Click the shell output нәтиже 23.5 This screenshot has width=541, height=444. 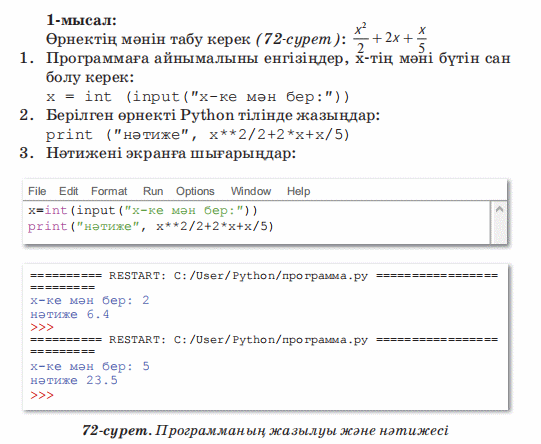(74, 380)
